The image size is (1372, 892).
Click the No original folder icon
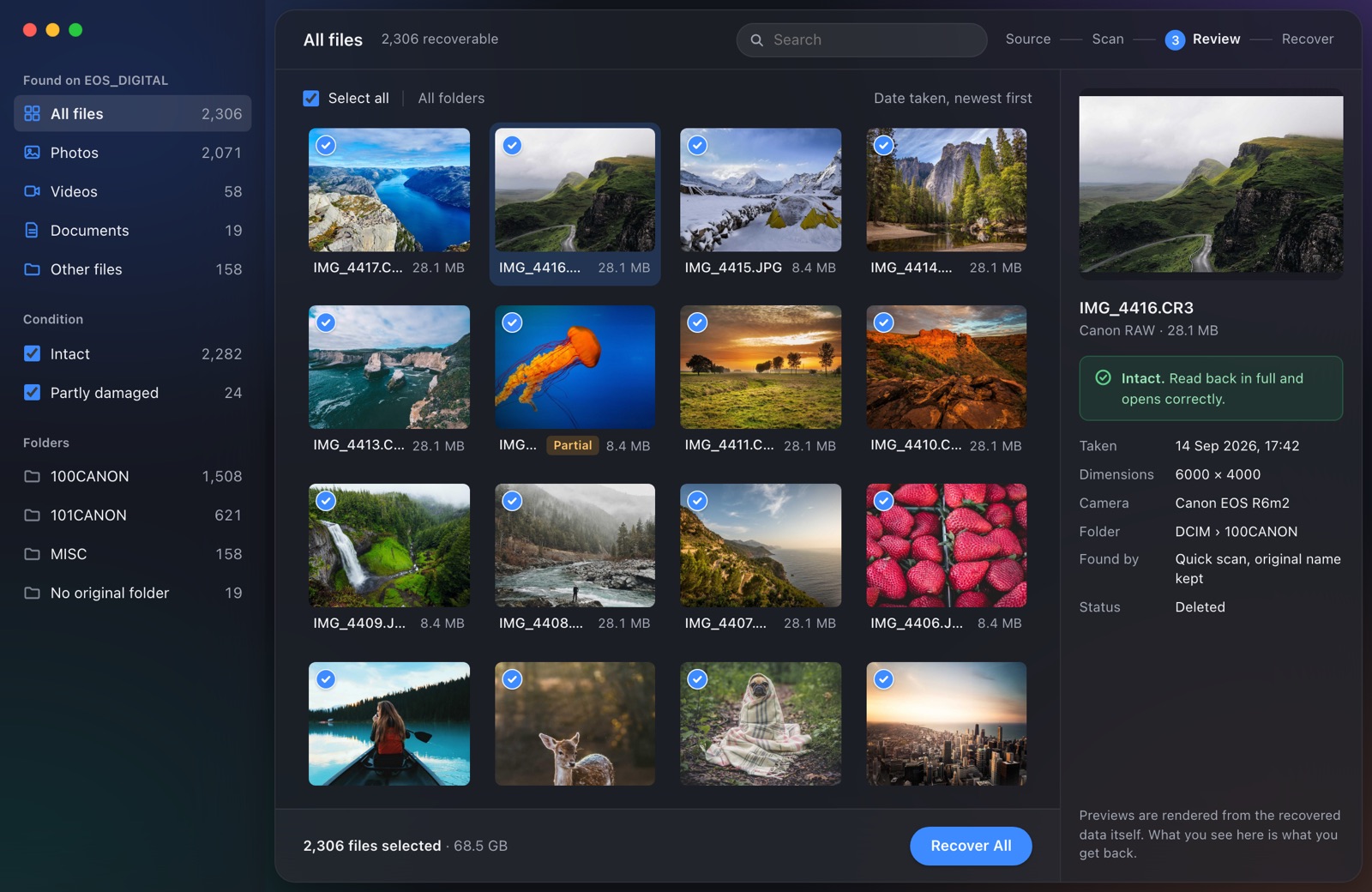tap(32, 593)
